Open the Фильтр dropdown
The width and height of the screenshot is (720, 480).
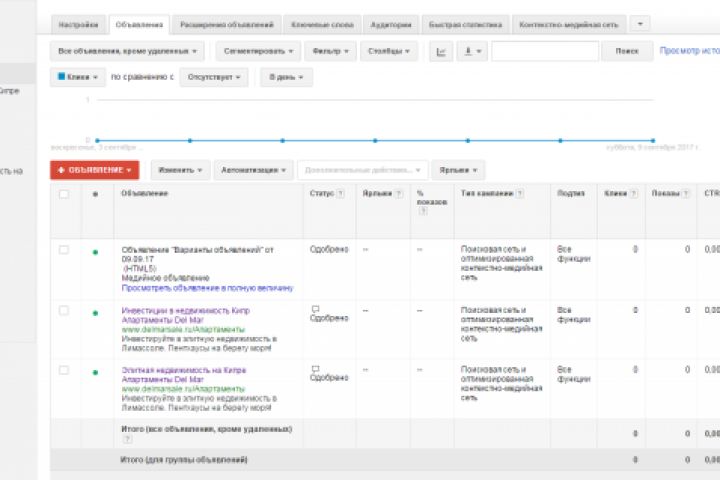330,51
